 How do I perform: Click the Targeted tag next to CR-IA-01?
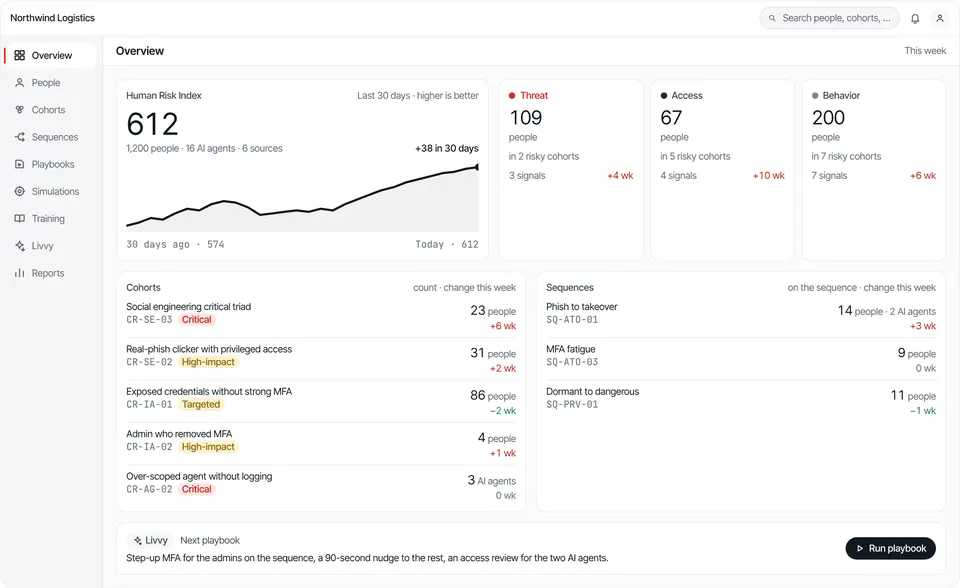point(201,404)
